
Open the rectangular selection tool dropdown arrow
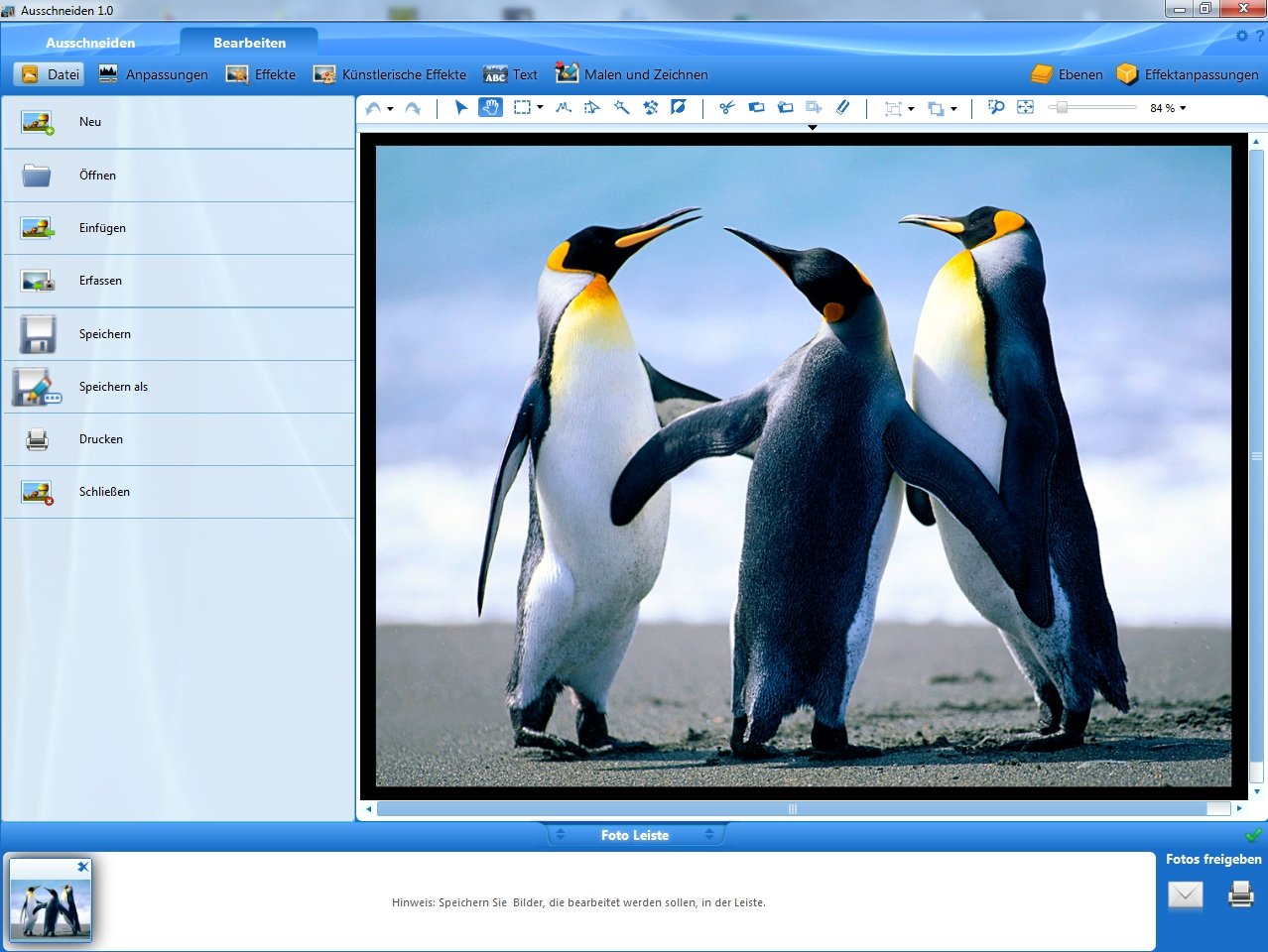pyautogui.click(x=540, y=108)
